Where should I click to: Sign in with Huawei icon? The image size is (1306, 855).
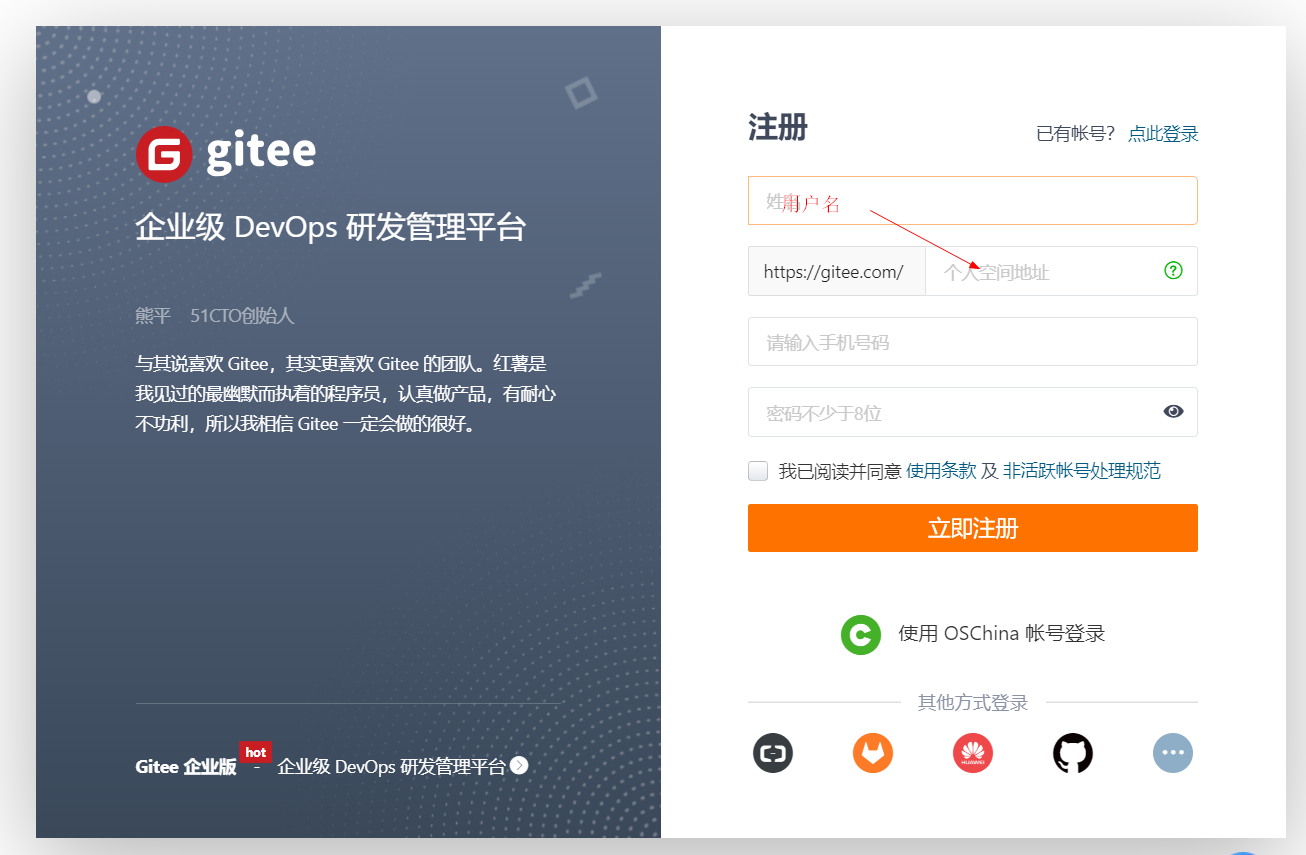pos(973,752)
